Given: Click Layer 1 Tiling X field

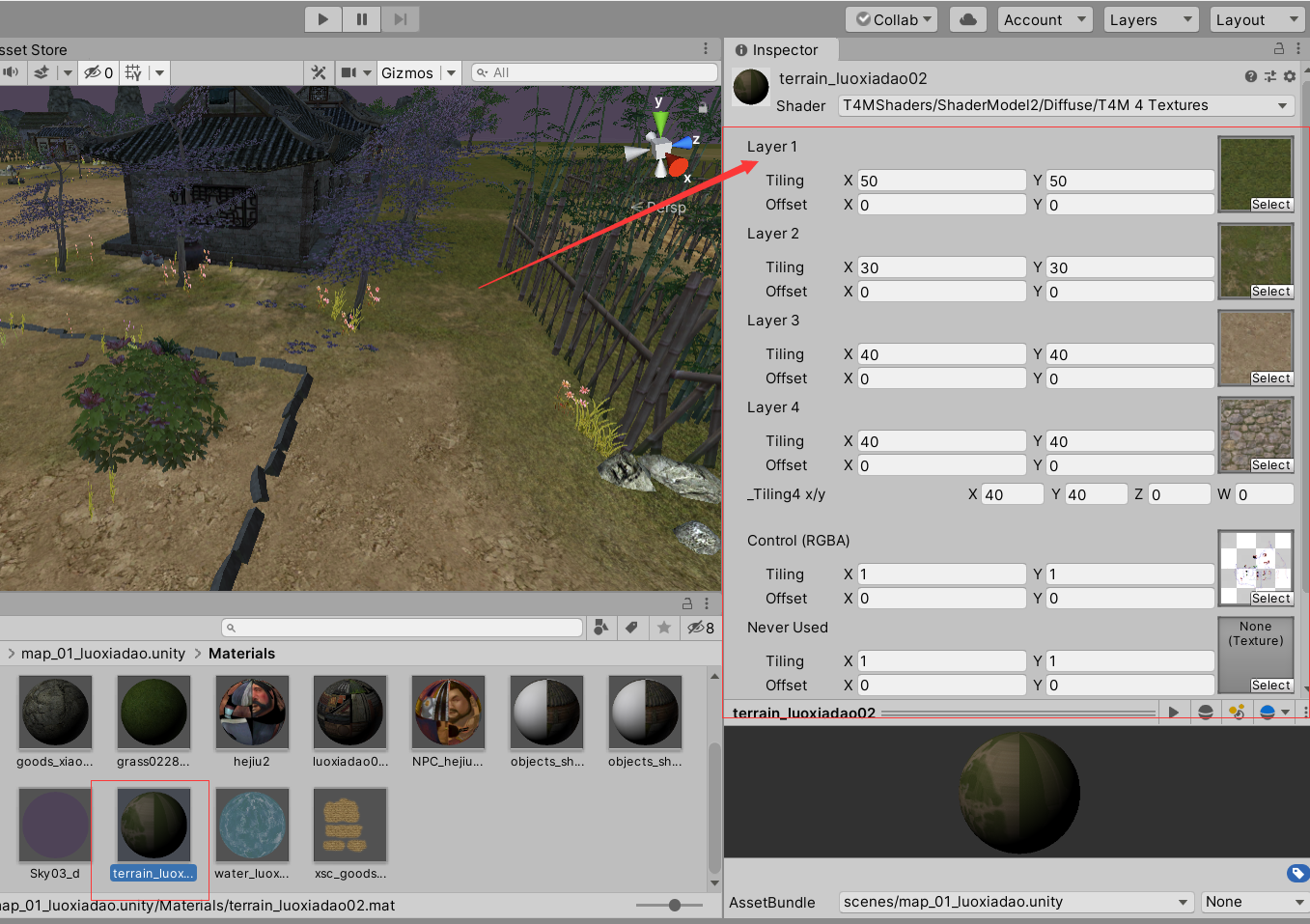Looking at the screenshot, I should [x=941, y=181].
